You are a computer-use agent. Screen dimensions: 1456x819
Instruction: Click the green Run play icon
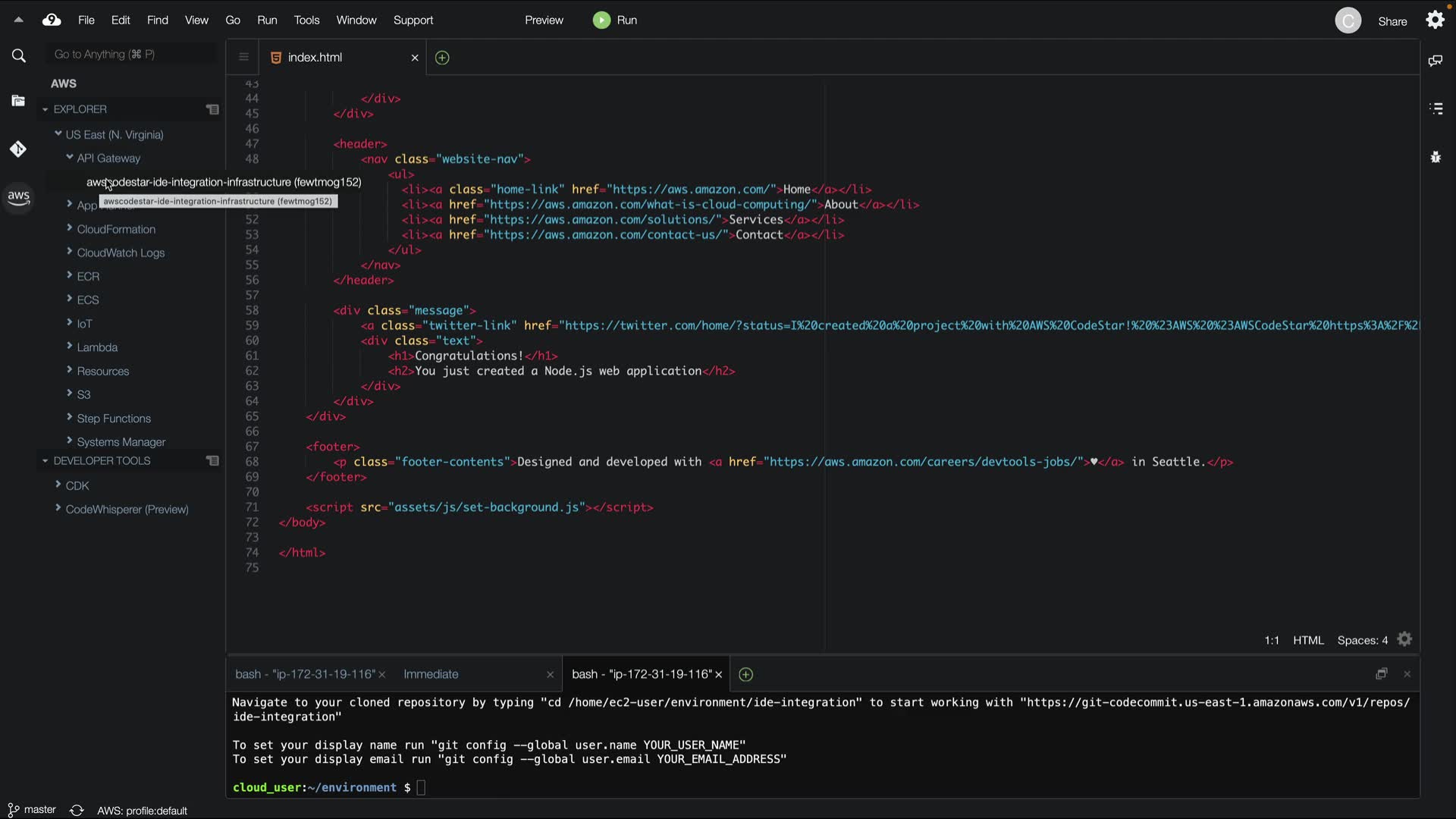601,20
